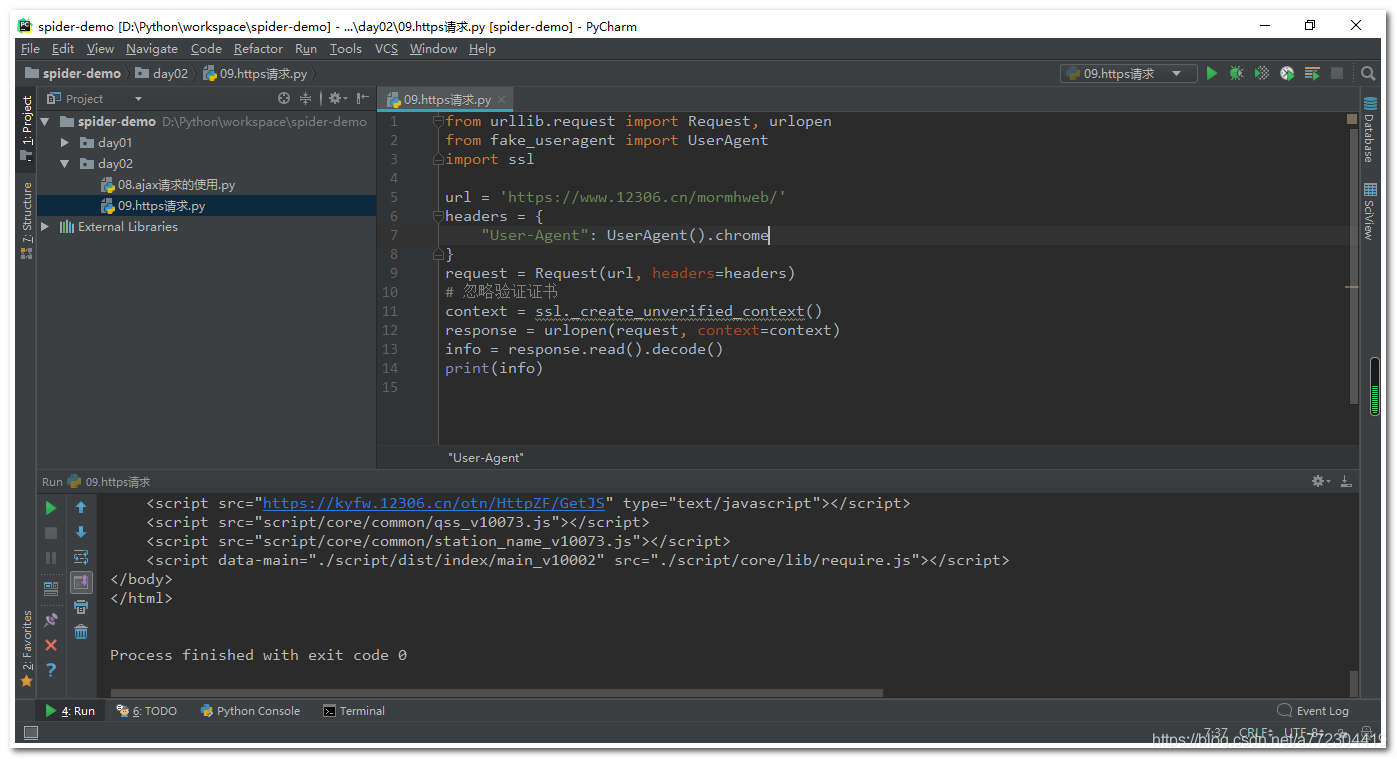Run 09.https请求 with the toolbar green arrow
Screen dimensions: 1397x759
[1212, 73]
